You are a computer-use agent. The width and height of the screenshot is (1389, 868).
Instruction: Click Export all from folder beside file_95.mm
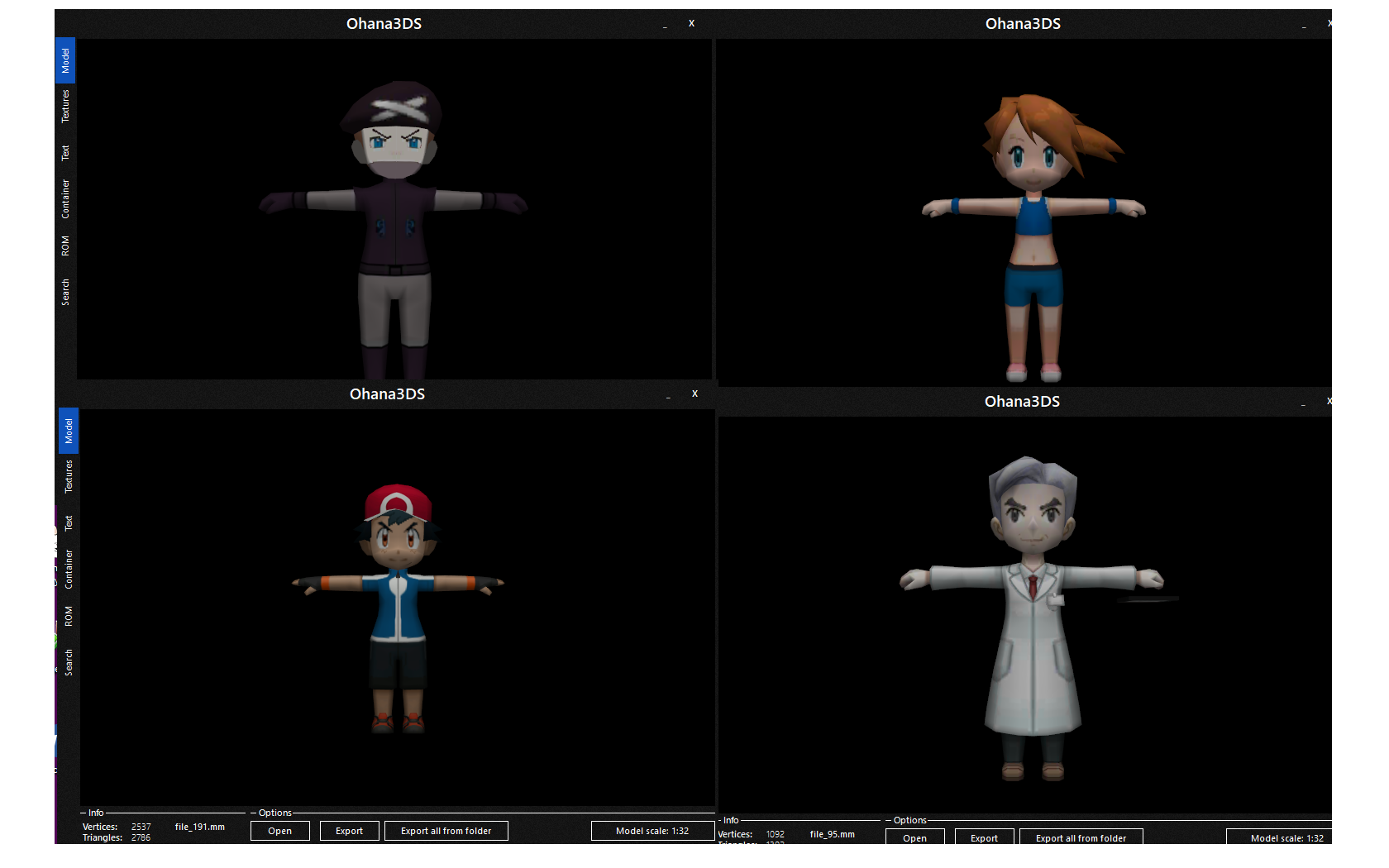click(x=1081, y=837)
